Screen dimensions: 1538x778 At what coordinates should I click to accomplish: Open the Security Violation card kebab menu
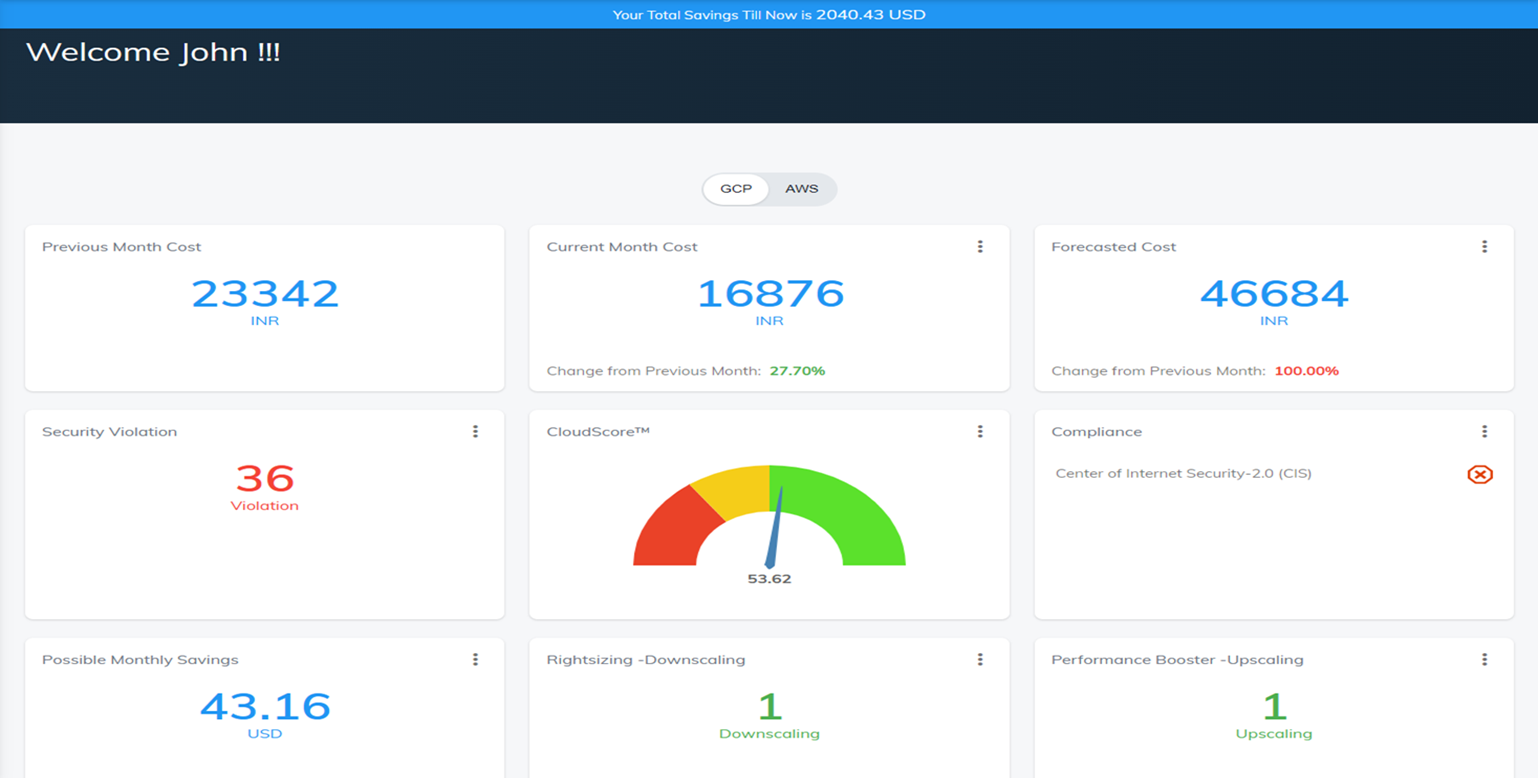475,432
